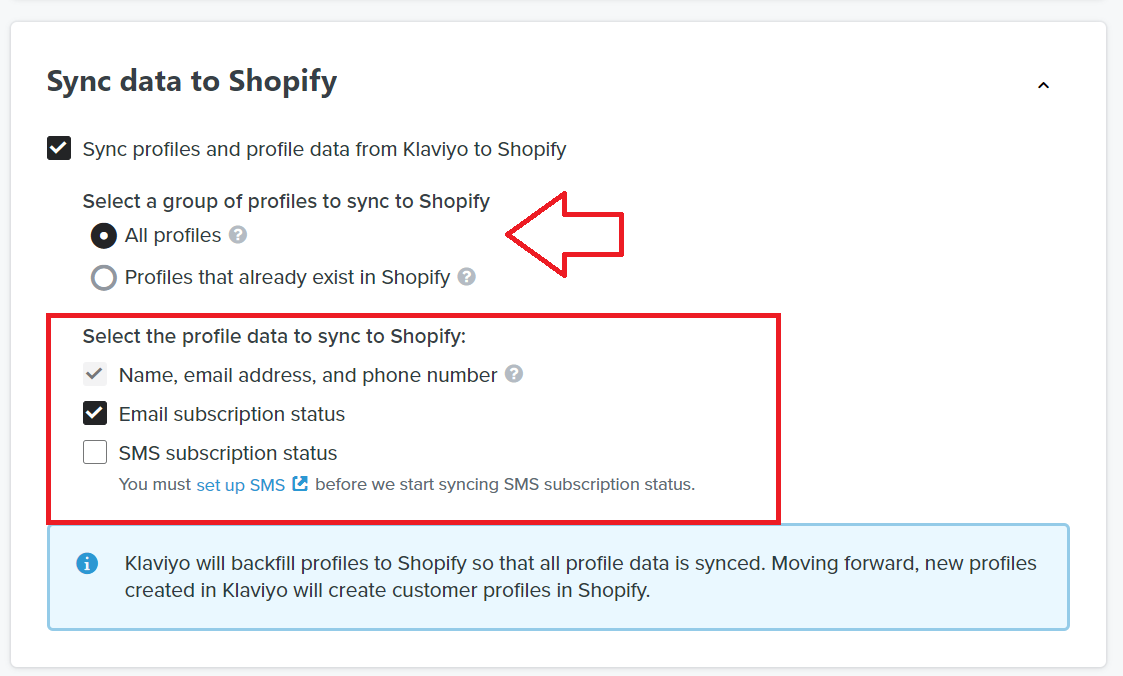
Task: Choose Profiles that already exist in Shopify
Action: 104,278
